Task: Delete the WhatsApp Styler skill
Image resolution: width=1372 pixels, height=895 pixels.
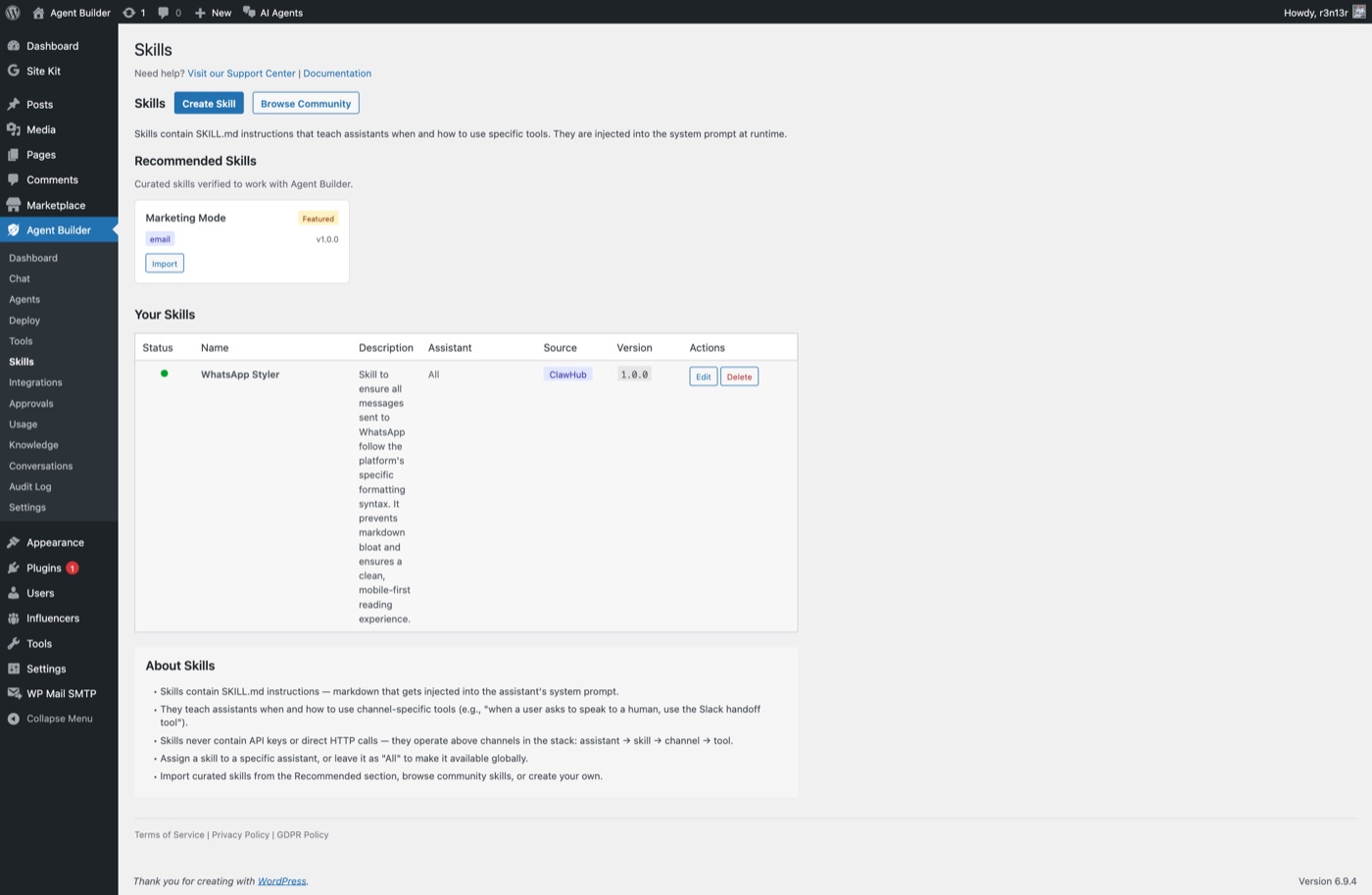Action: [739, 376]
